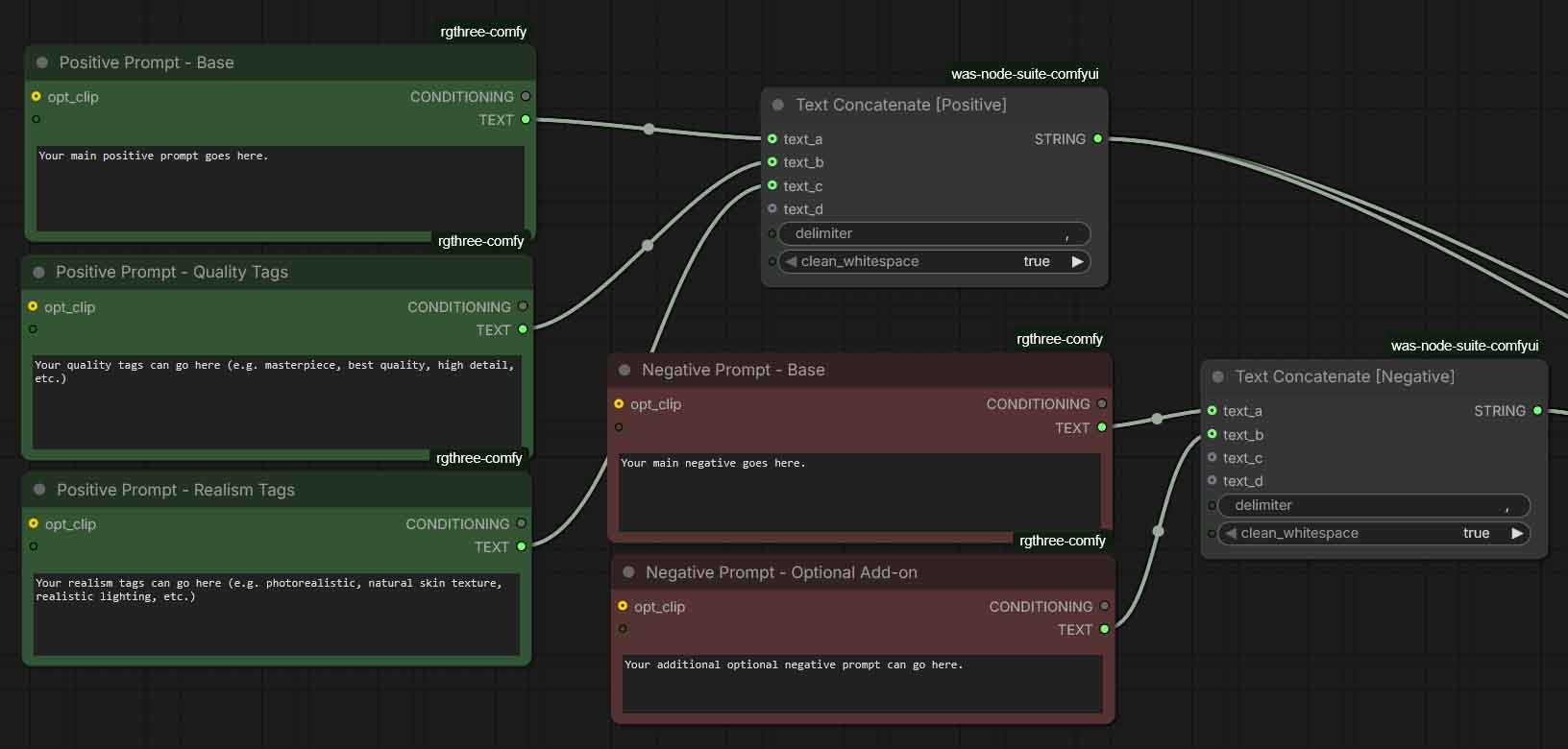Collapse the Text Concatenate [Negative] node
Viewport: 1568px width, 749px height.
1218,376
